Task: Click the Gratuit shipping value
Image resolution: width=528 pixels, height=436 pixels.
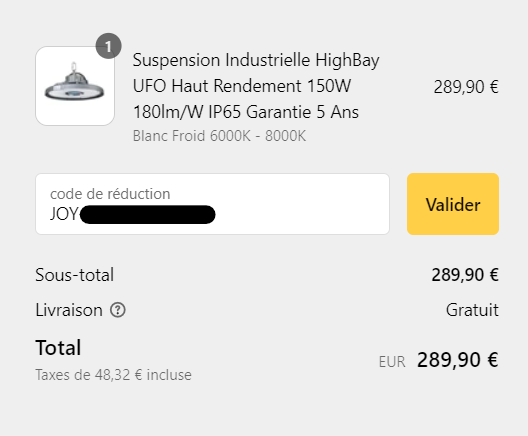Action: [x=472, y=310]
